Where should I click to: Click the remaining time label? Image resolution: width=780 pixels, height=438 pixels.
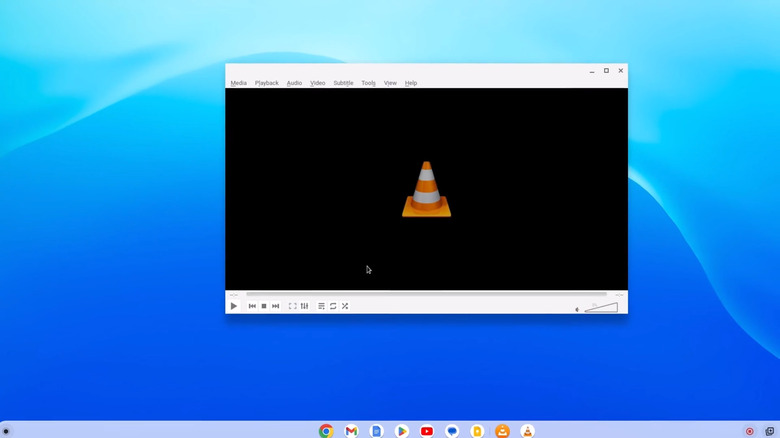[x=619, y=295]
